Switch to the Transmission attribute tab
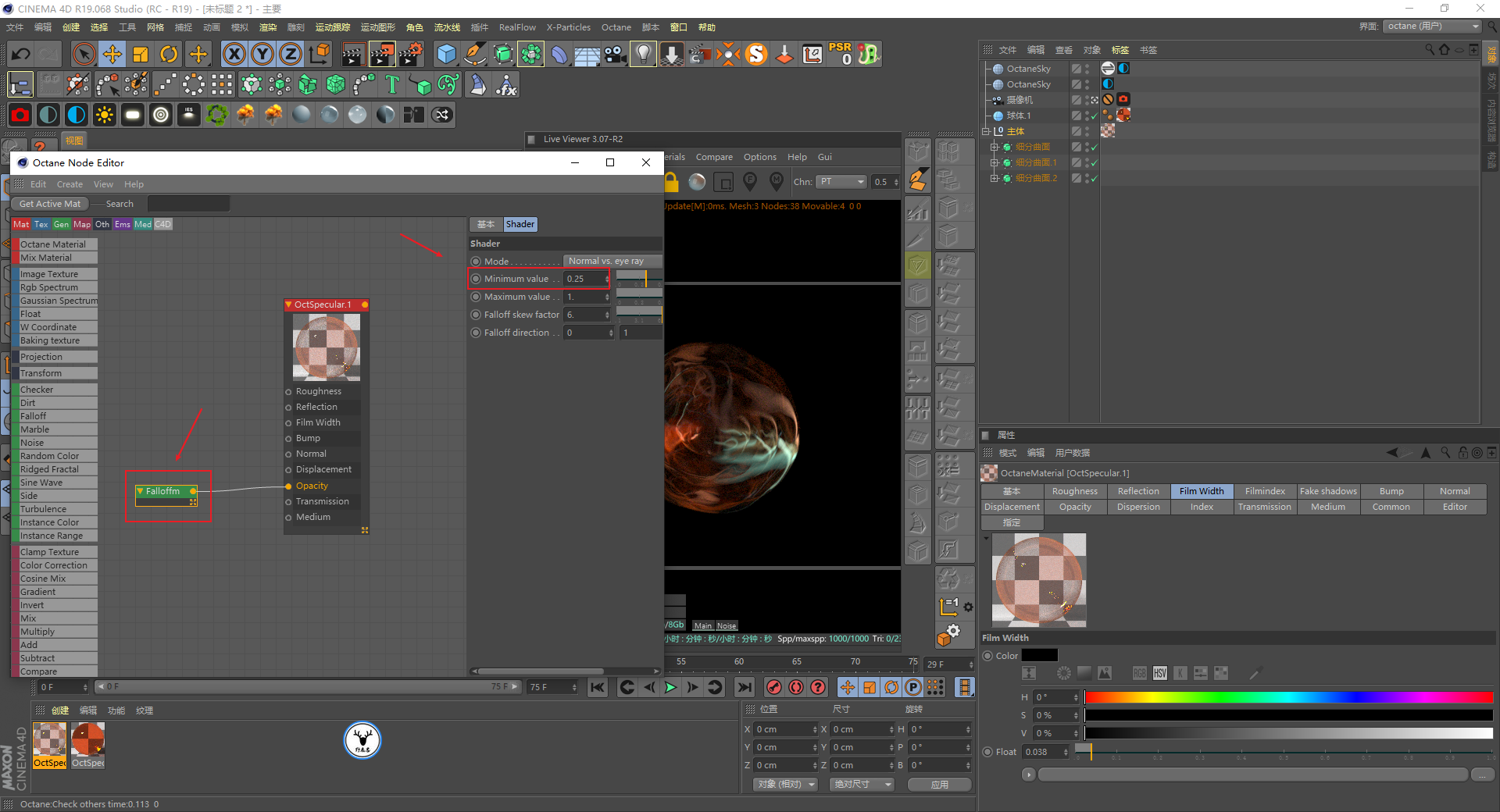Viewport: 1500px width, 812px height. [1265, 507]
